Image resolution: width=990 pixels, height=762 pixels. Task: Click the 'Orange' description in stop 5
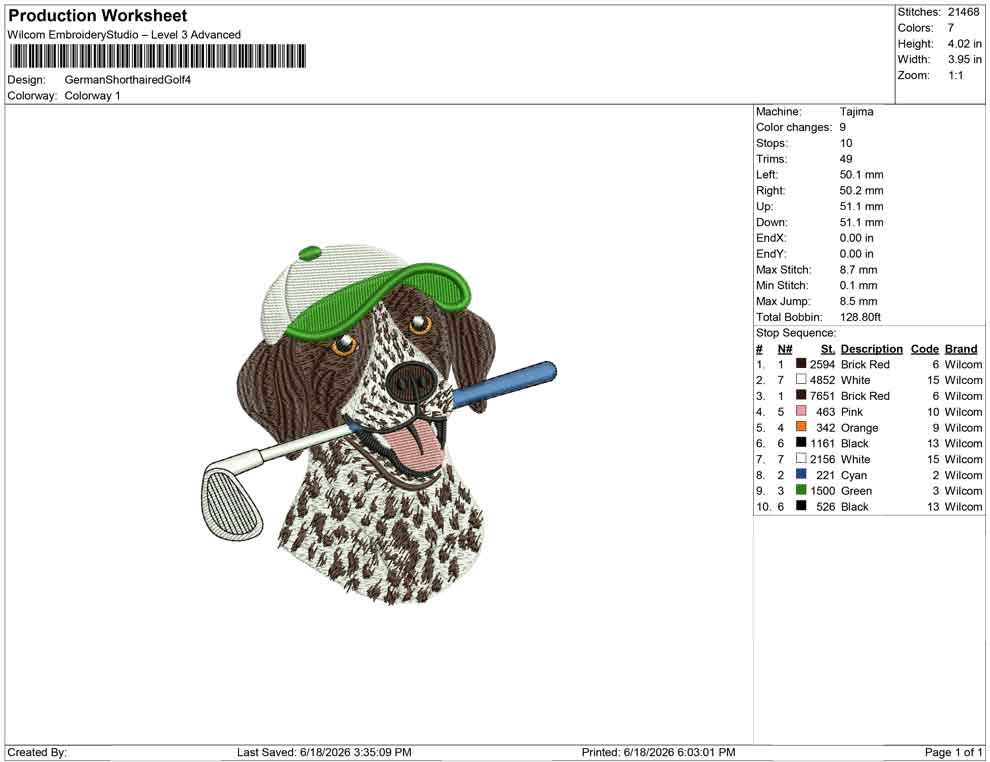click(x=859, y=427)
